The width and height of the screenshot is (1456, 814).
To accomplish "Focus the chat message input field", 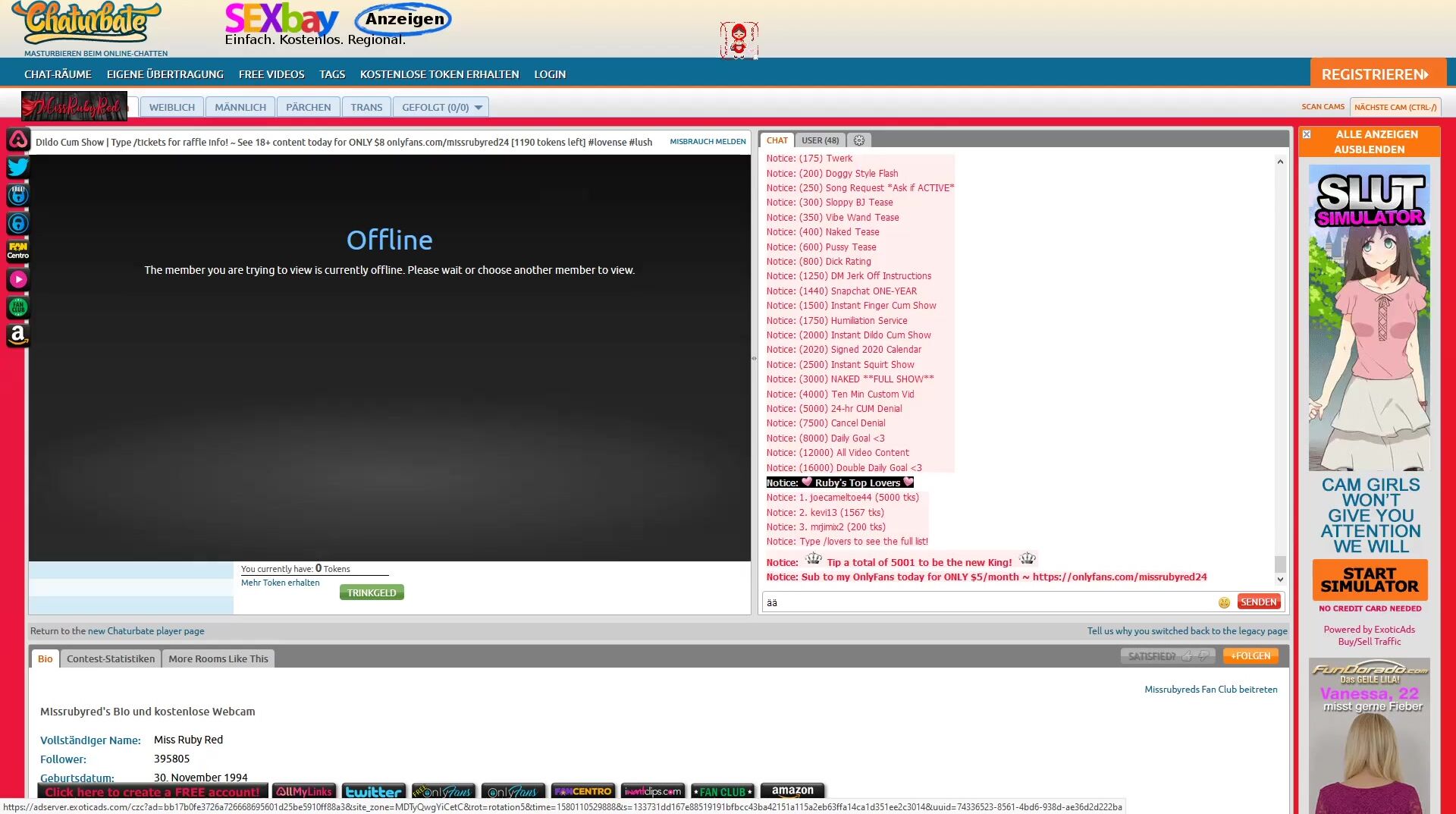I will (990, 602).
